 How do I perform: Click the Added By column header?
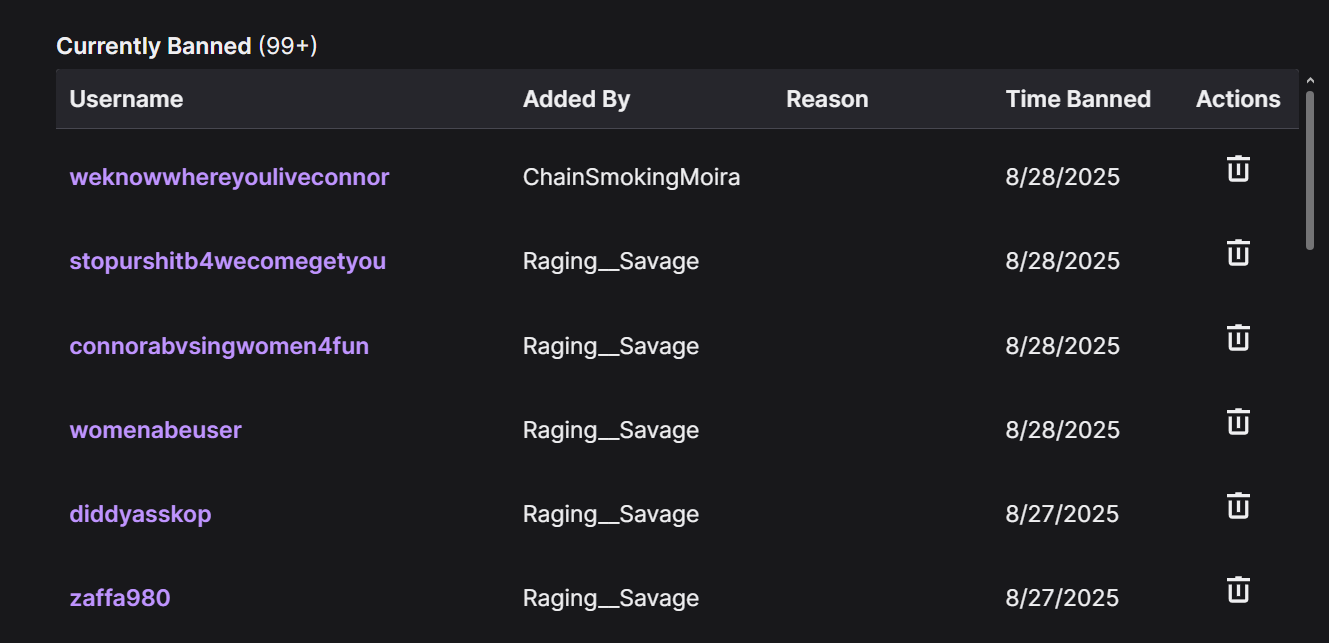[x=576, y=99]
